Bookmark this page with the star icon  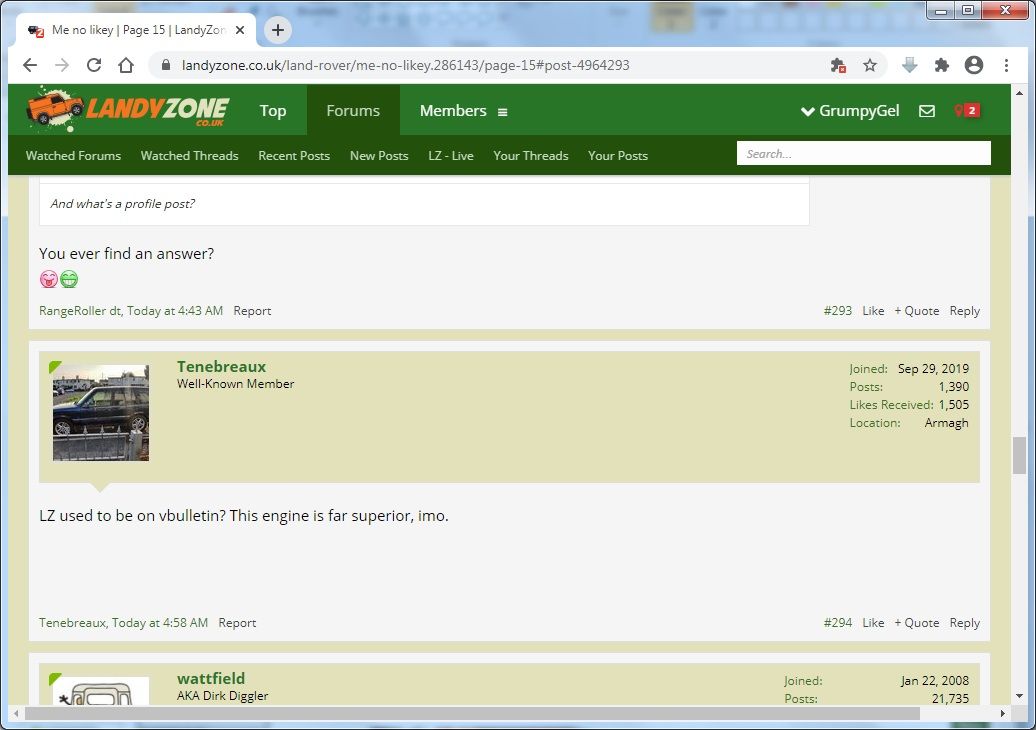870,65
